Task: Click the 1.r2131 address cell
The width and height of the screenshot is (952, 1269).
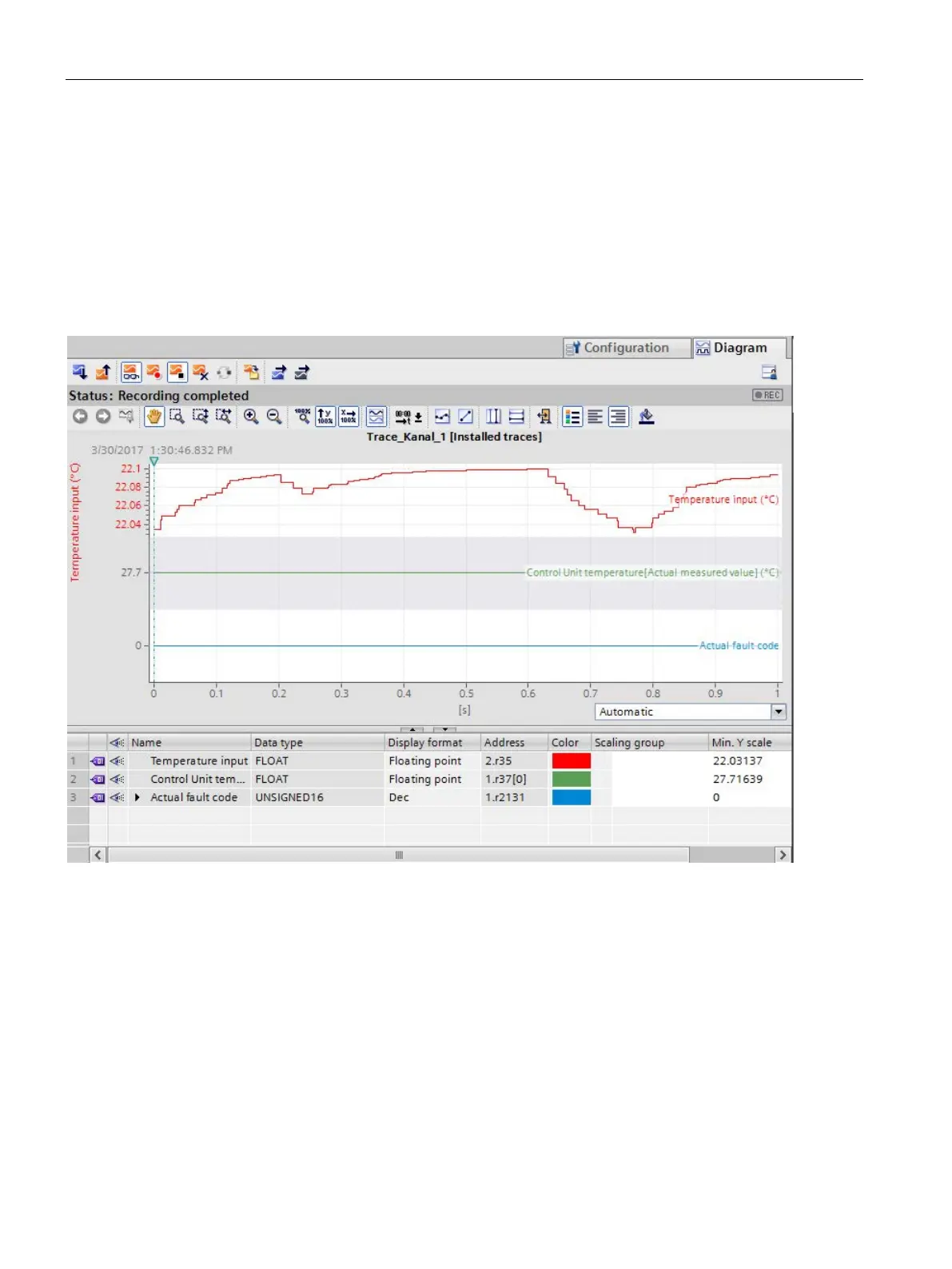Action: pyautogui.click(x=514, y=797)
